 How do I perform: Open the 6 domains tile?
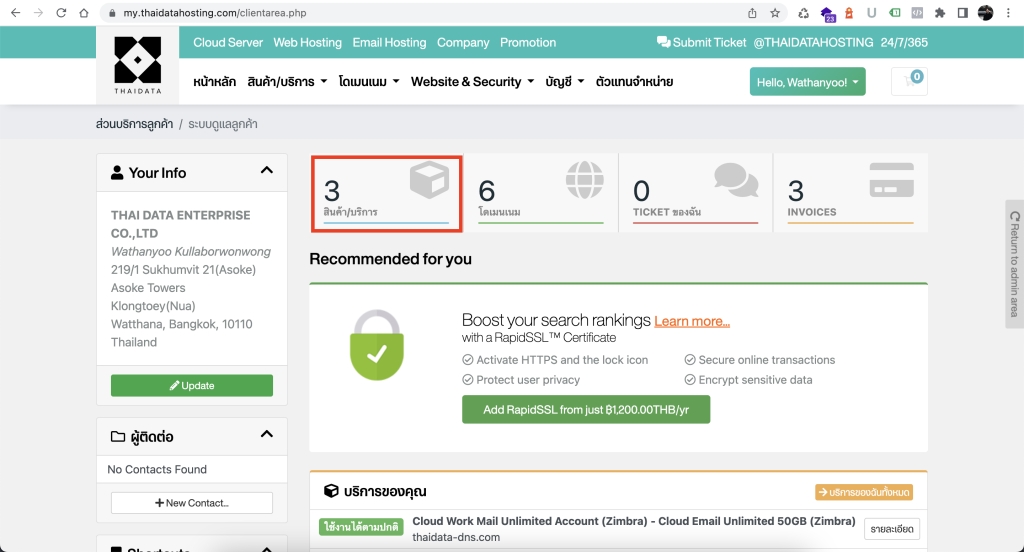(541, 193)
